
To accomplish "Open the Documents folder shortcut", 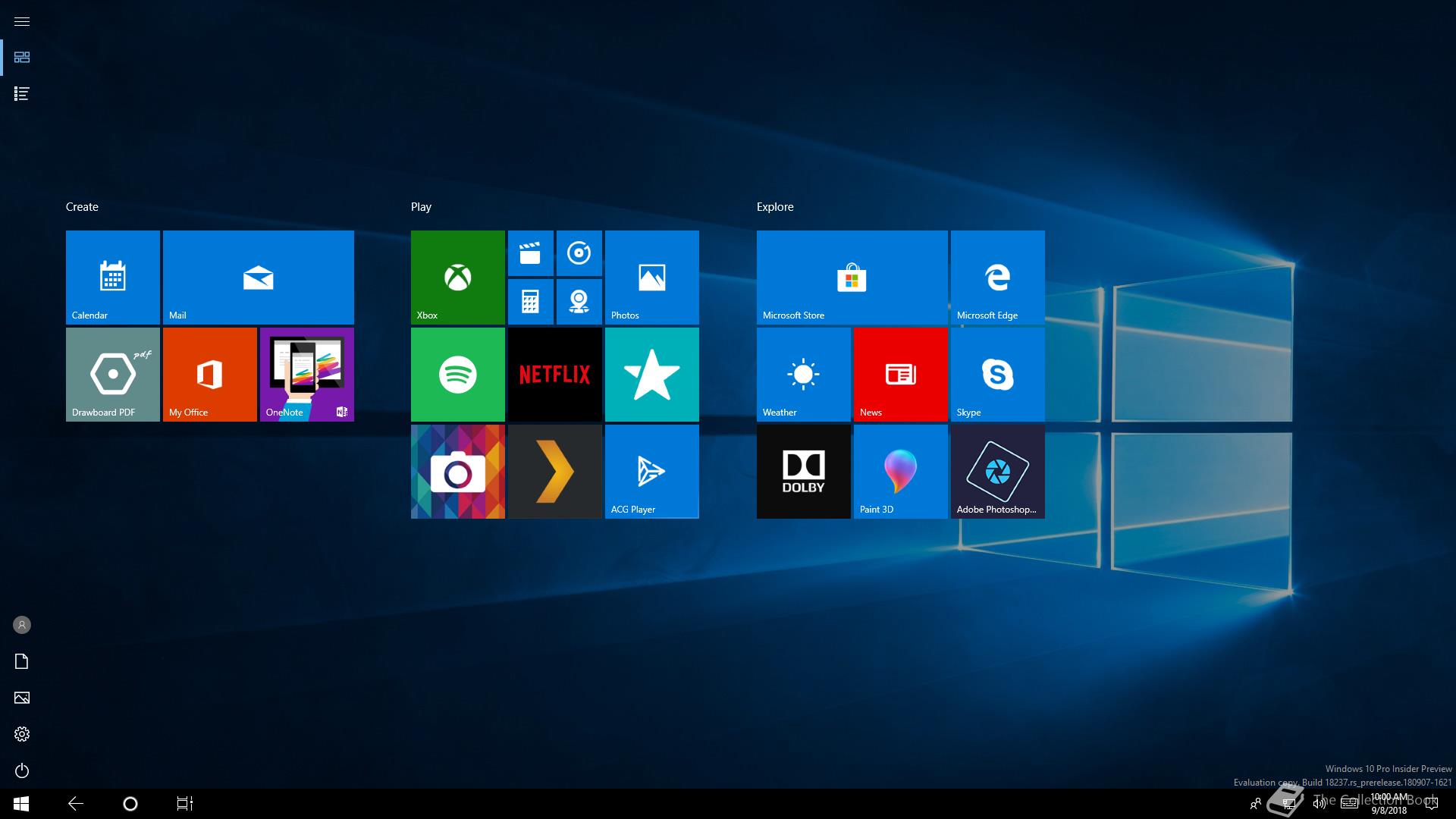I will tap(22, 661).
